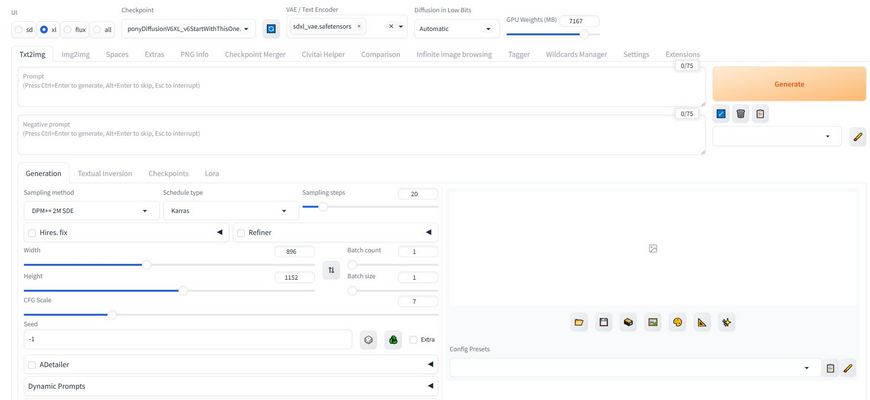Open the Civitai Helper tab

point(323,54)
